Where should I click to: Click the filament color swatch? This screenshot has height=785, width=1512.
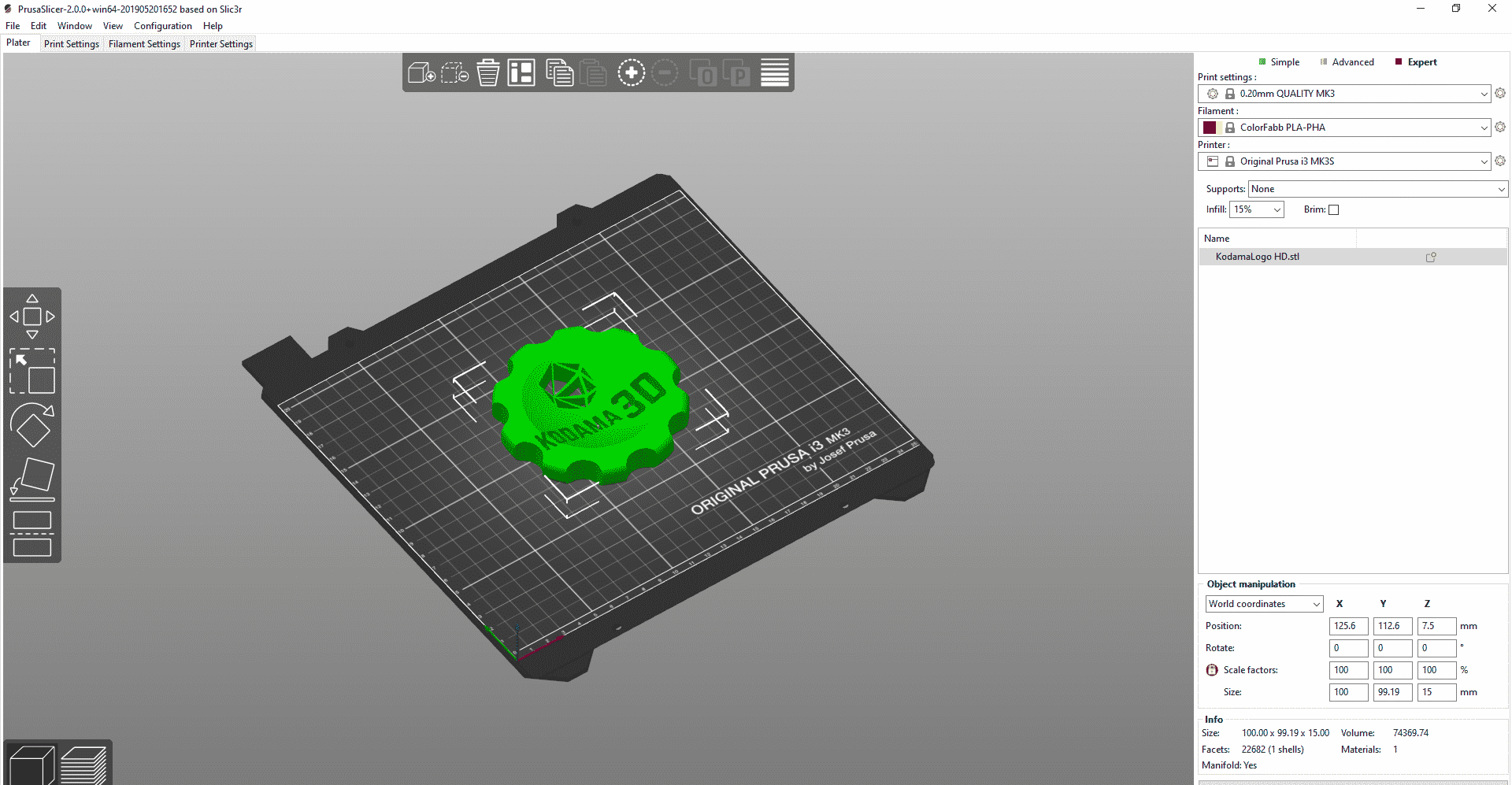click(1210, 128)
